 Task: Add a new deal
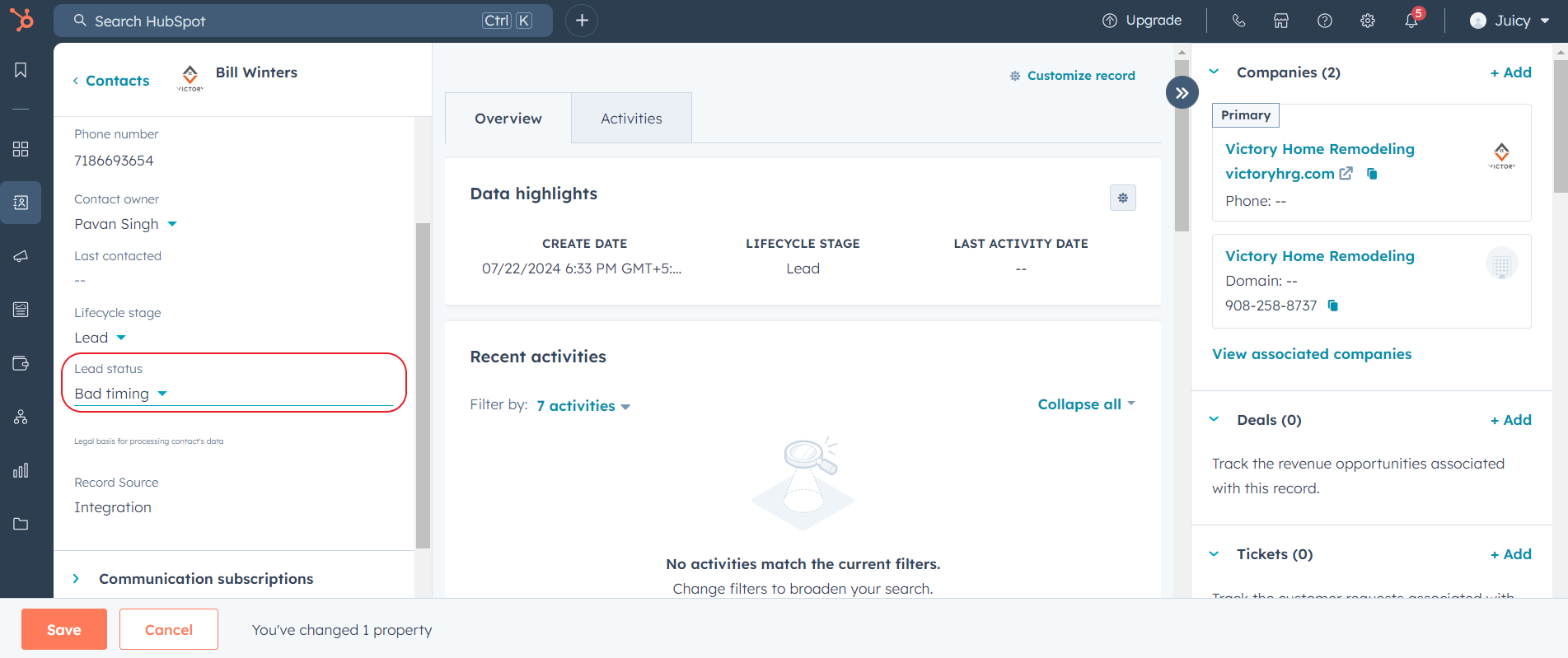tap(1510, 420)
